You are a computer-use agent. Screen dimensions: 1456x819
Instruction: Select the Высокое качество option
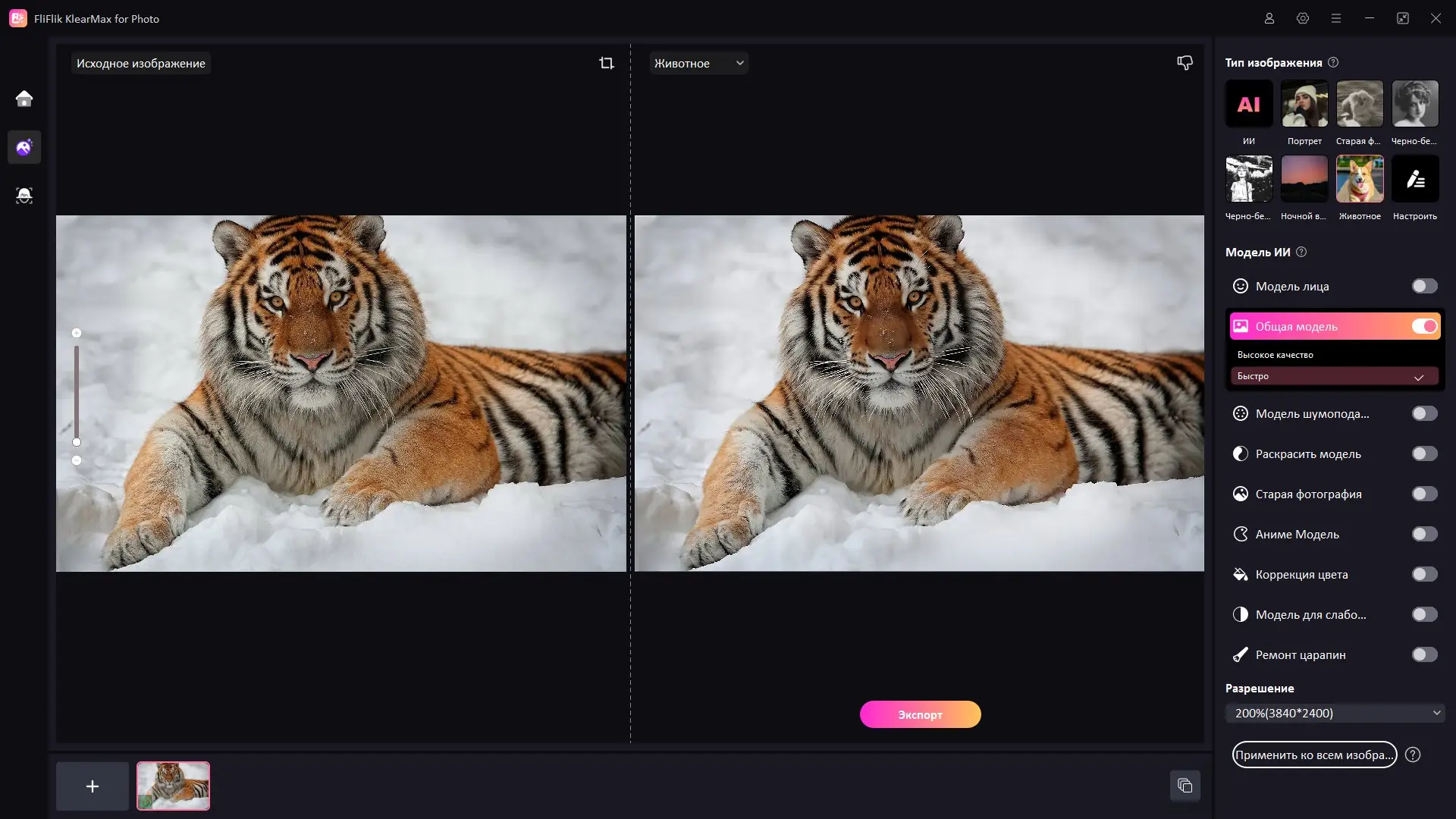click(x=1276, y=355)
